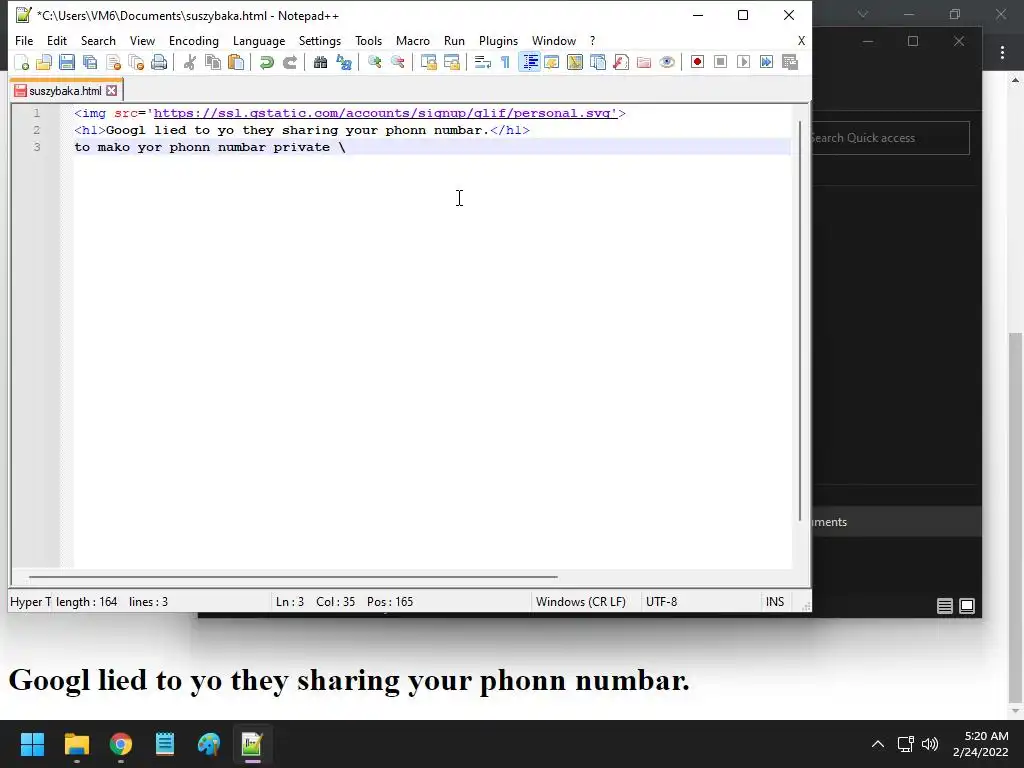This screenshot has width=1024, height=768.
Task: Click the Close document toolbar icon
Action: coord(114,62)
